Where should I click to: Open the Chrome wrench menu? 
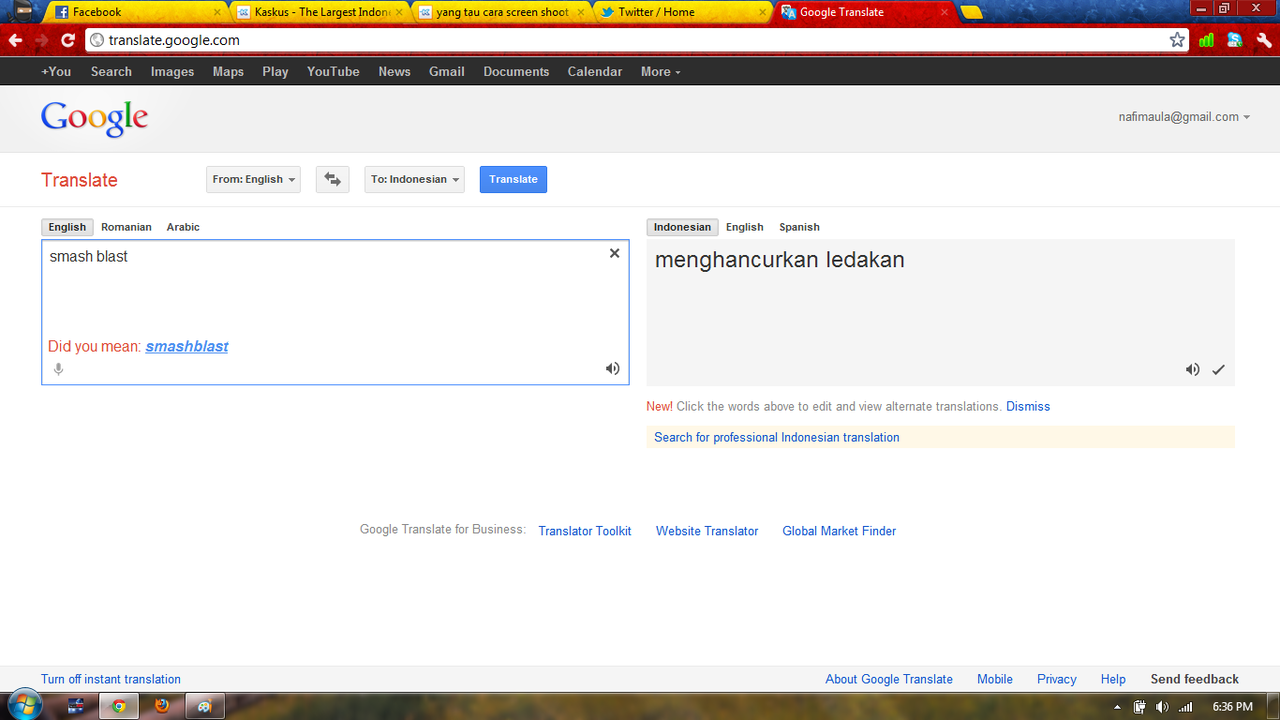tap(1264, 40)
